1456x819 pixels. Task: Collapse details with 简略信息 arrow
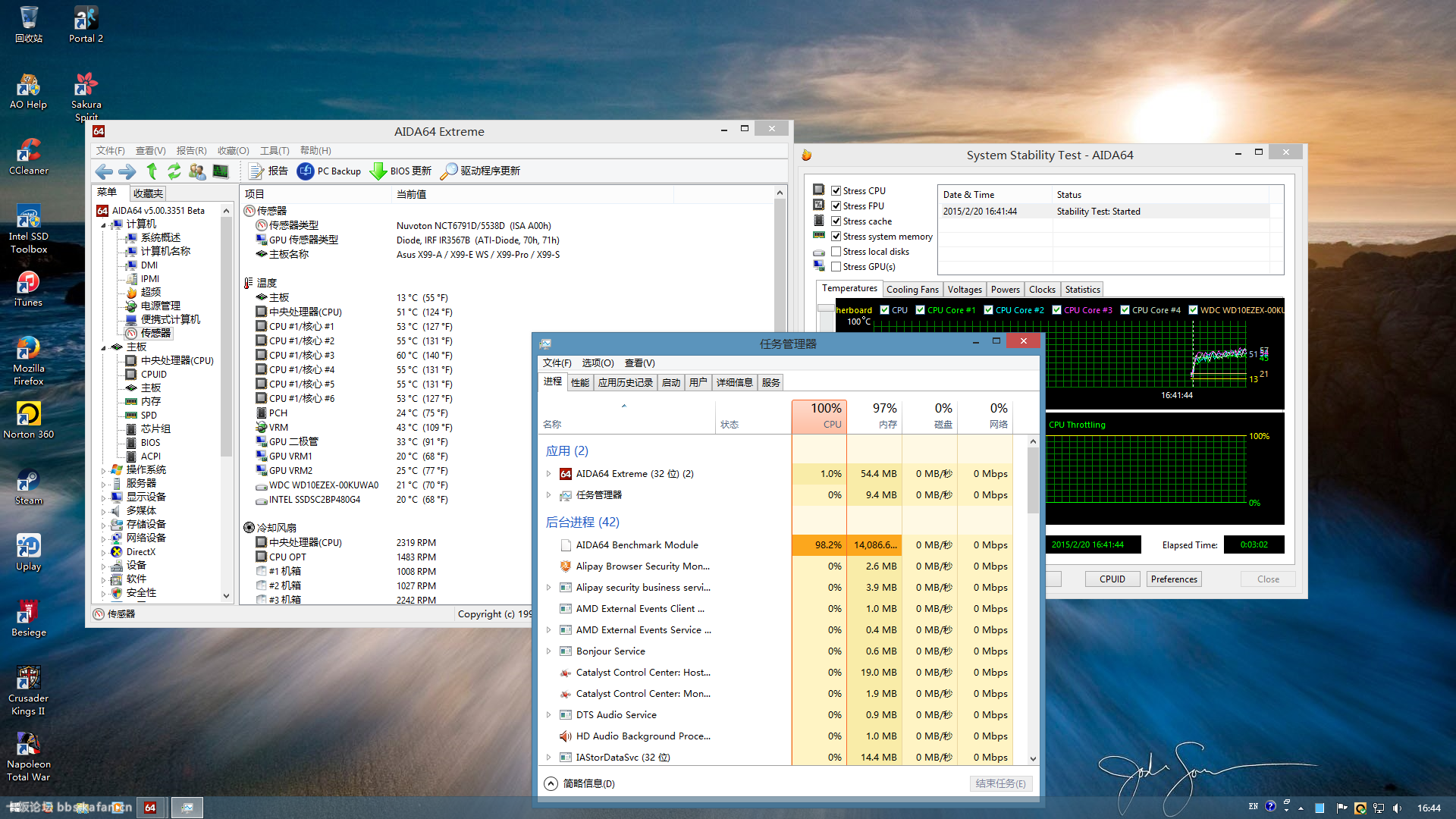[551, 784]
